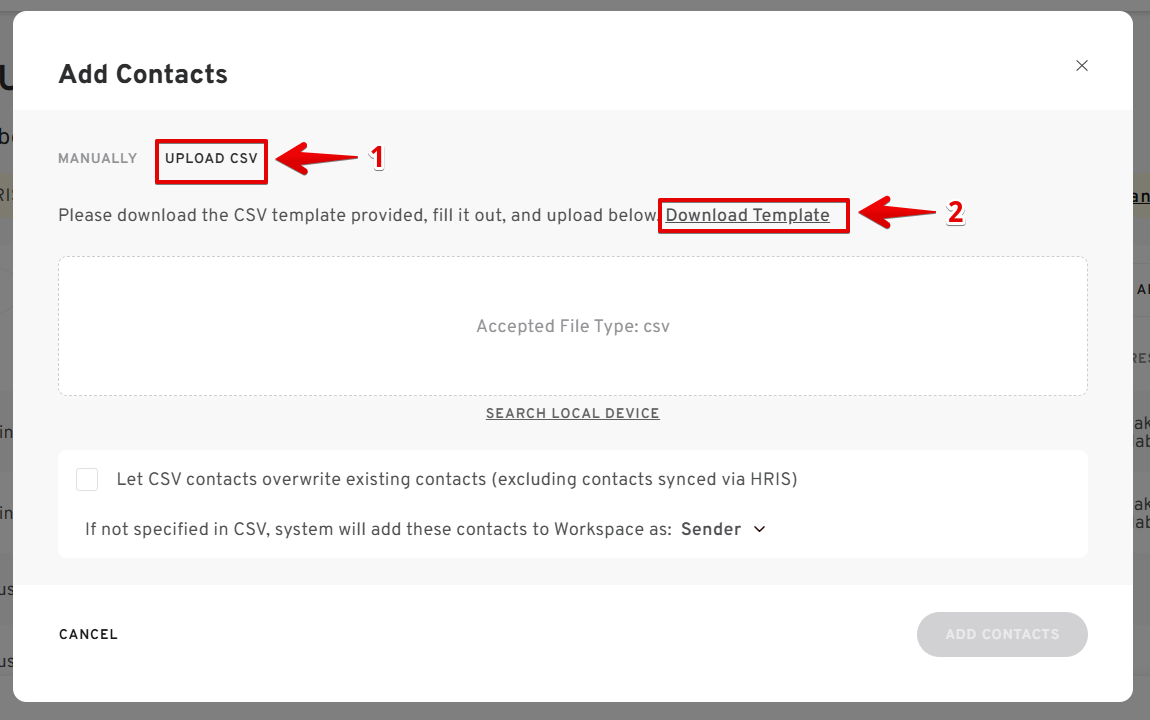Enable the overwrite existing contacts checkbox

[87, 480]
